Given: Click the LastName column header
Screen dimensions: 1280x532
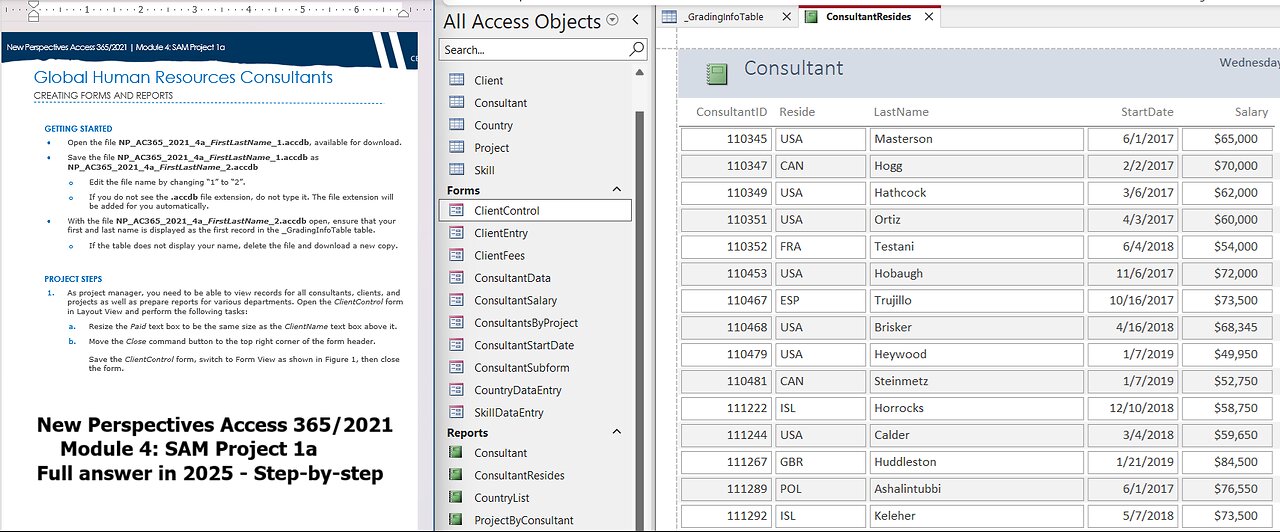Looking at the screenshot, I should pyautogui.click(x=901, y=112).
